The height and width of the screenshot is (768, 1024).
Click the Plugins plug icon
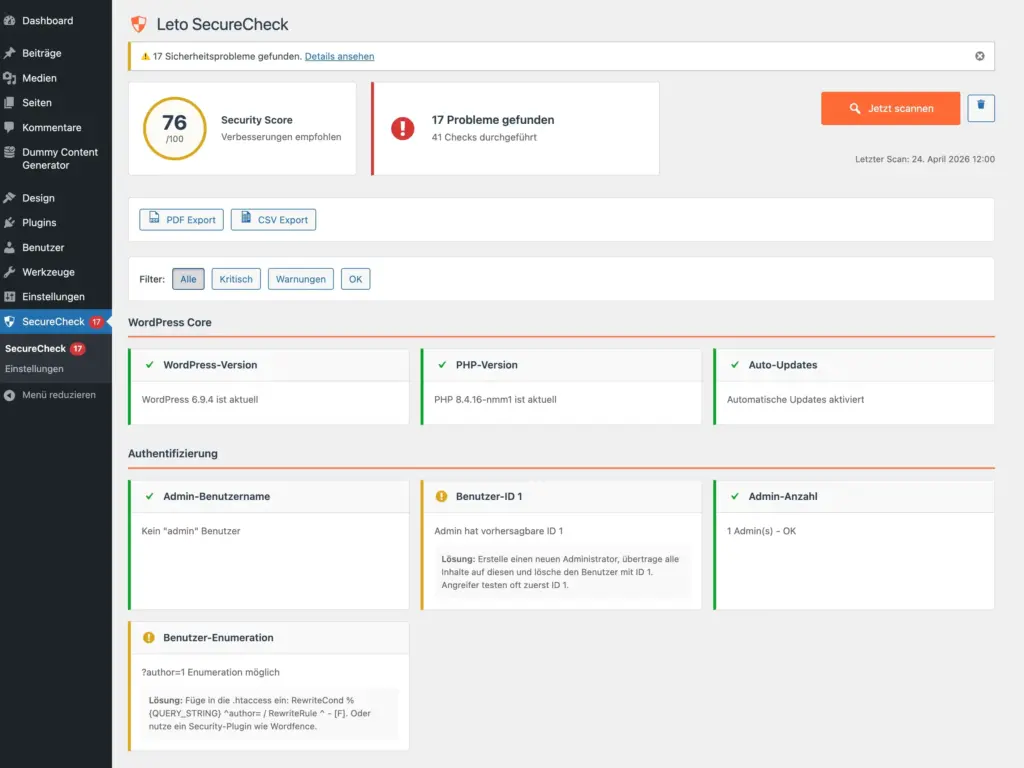(9, 223)
